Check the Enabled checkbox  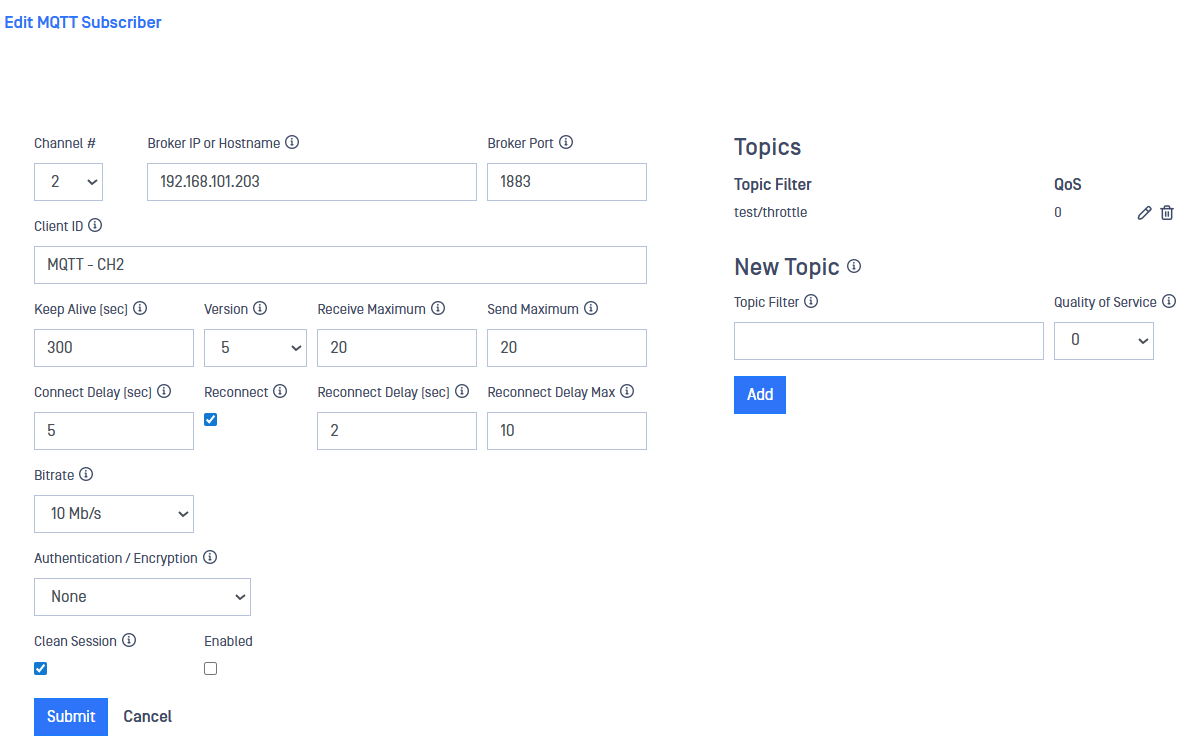click(211, 669)
